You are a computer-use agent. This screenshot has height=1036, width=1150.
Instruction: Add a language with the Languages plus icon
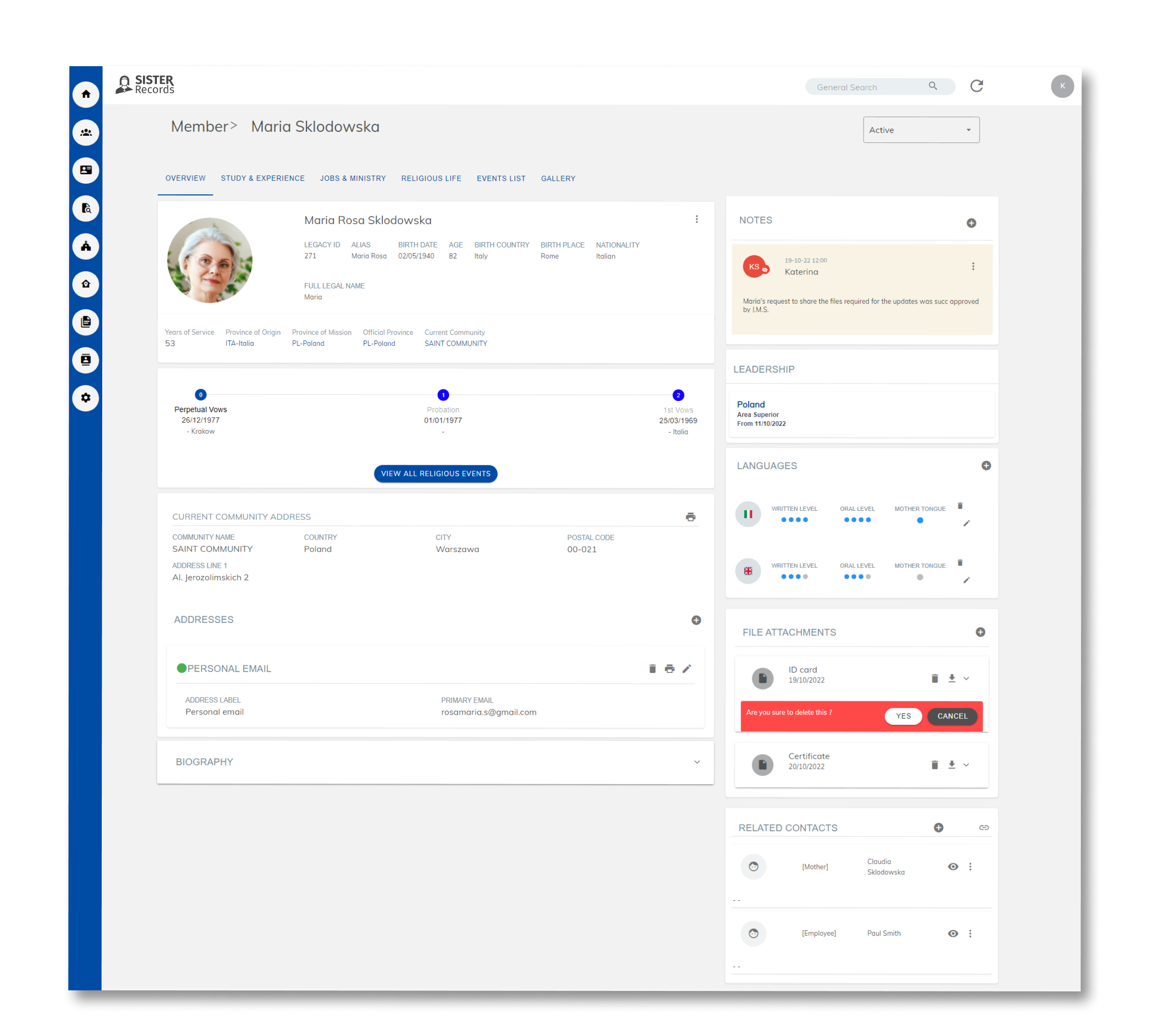(x=986, y=466)
